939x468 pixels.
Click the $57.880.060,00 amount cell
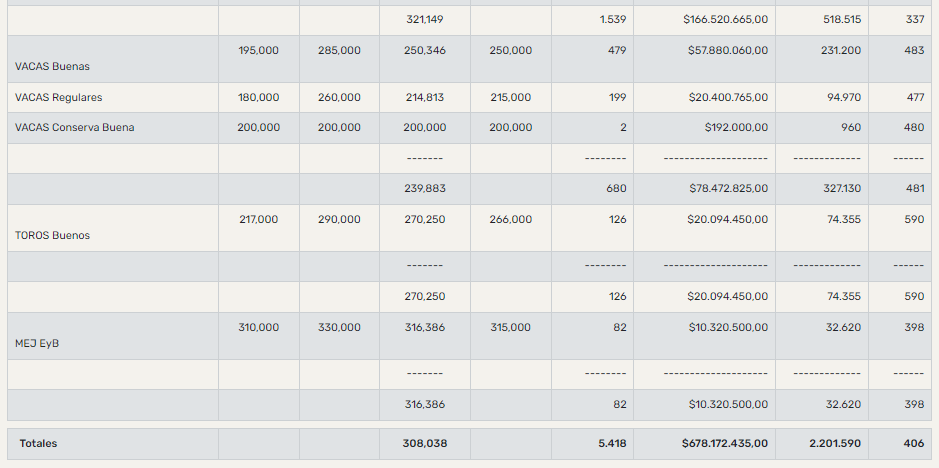(x=728, y=50)
